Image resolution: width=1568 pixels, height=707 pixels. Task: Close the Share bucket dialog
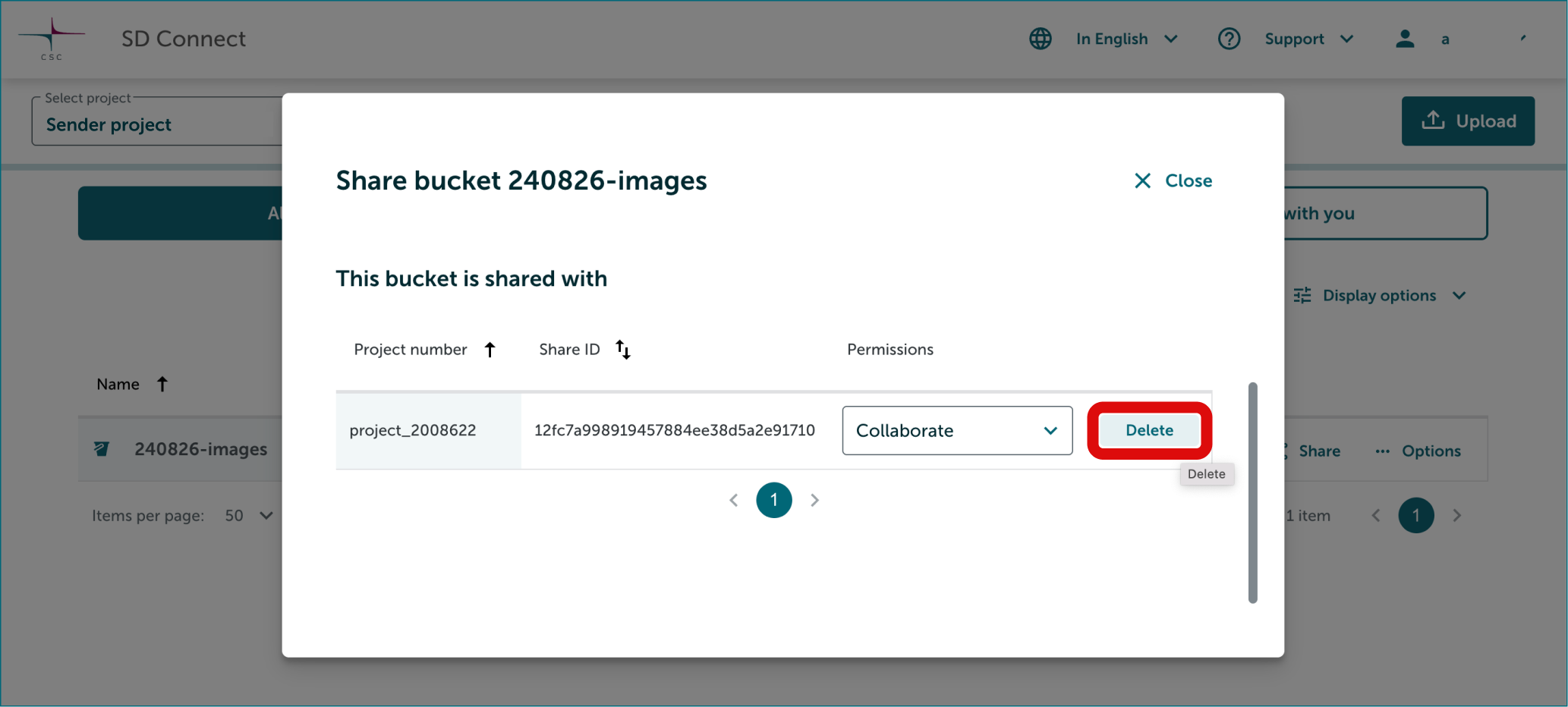[1173, 181]
